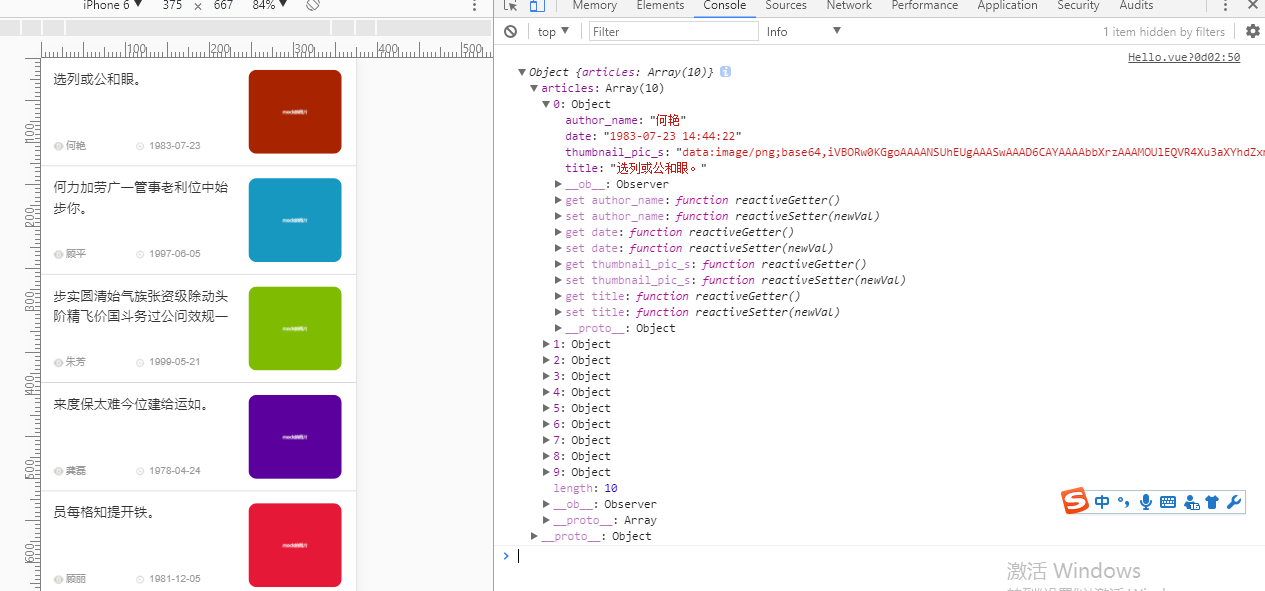1265x591 pixels.
Task: Switch to the Elements tab
Action: (660, 6)
